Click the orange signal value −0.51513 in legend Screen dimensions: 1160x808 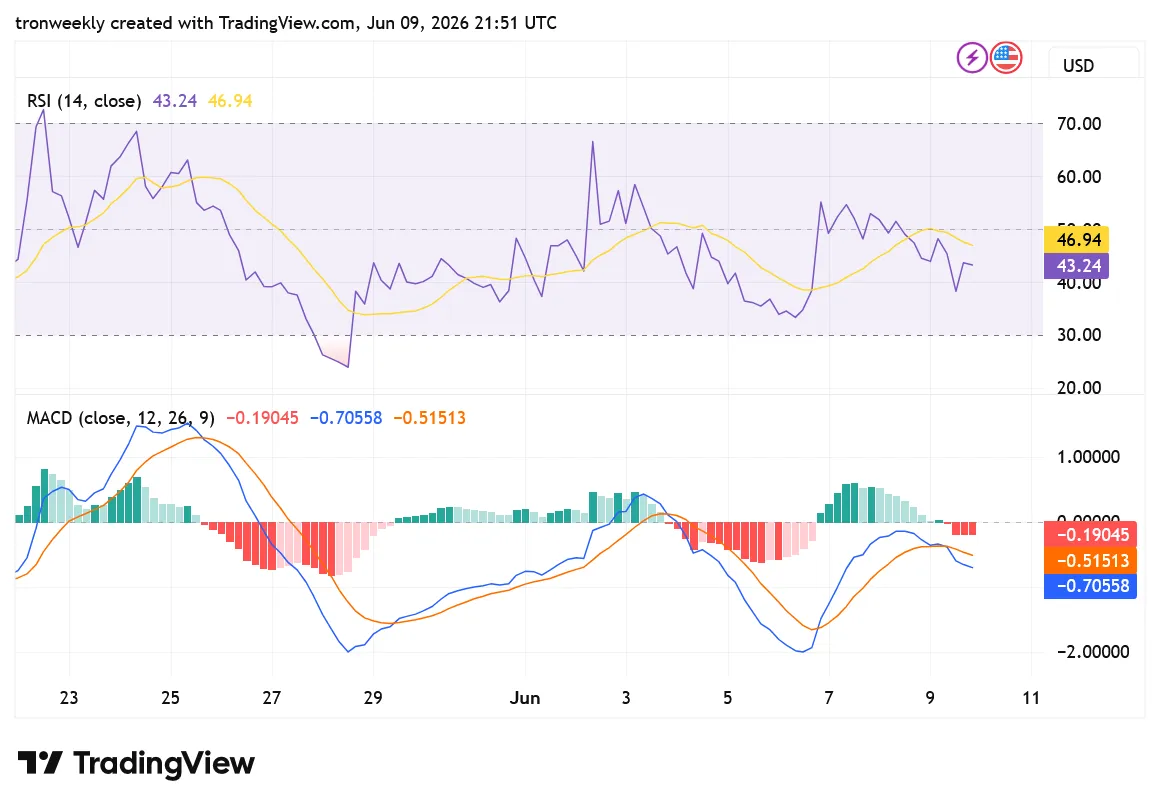[430, 418]
